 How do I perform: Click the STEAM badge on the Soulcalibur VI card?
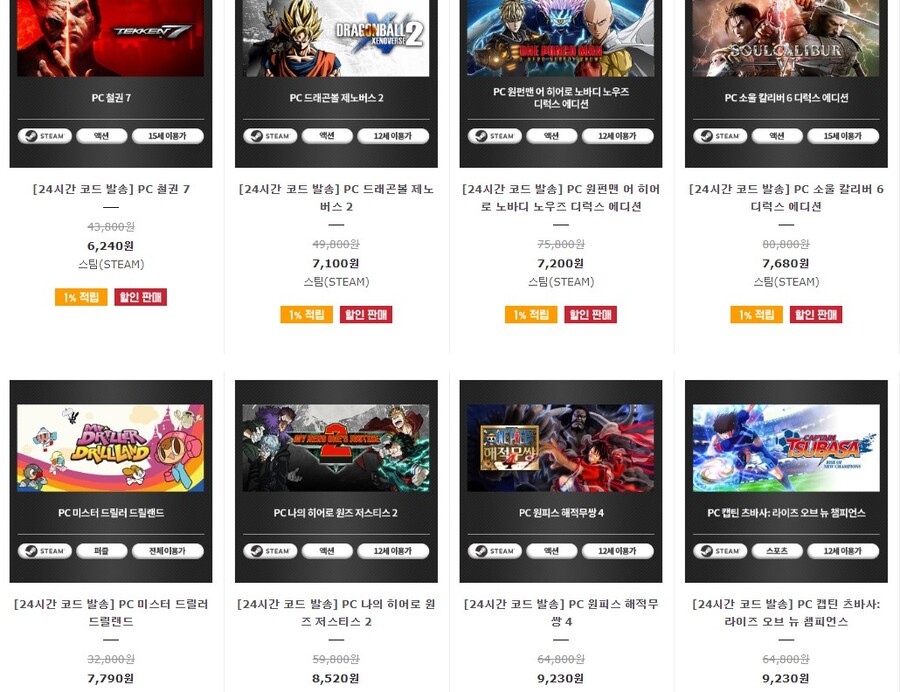720,136
